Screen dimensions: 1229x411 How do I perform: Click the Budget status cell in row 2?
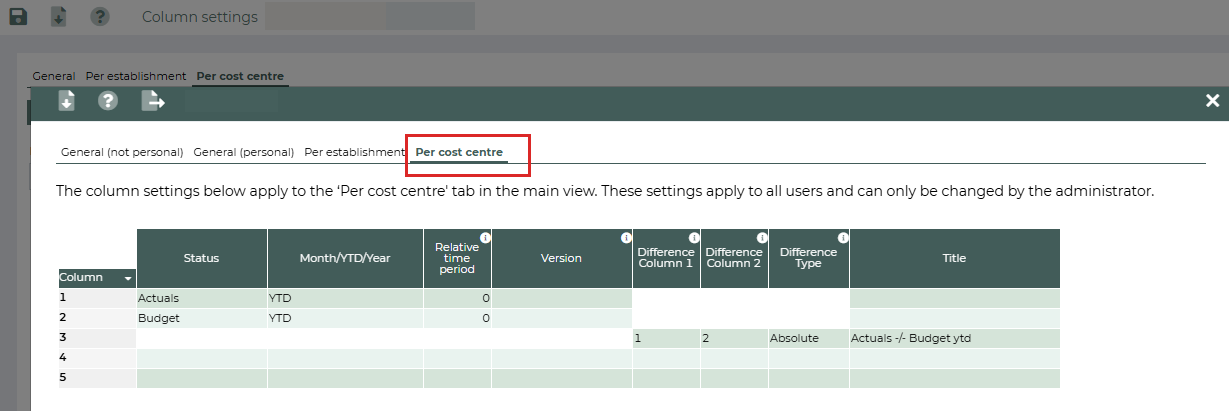(201, 318)
